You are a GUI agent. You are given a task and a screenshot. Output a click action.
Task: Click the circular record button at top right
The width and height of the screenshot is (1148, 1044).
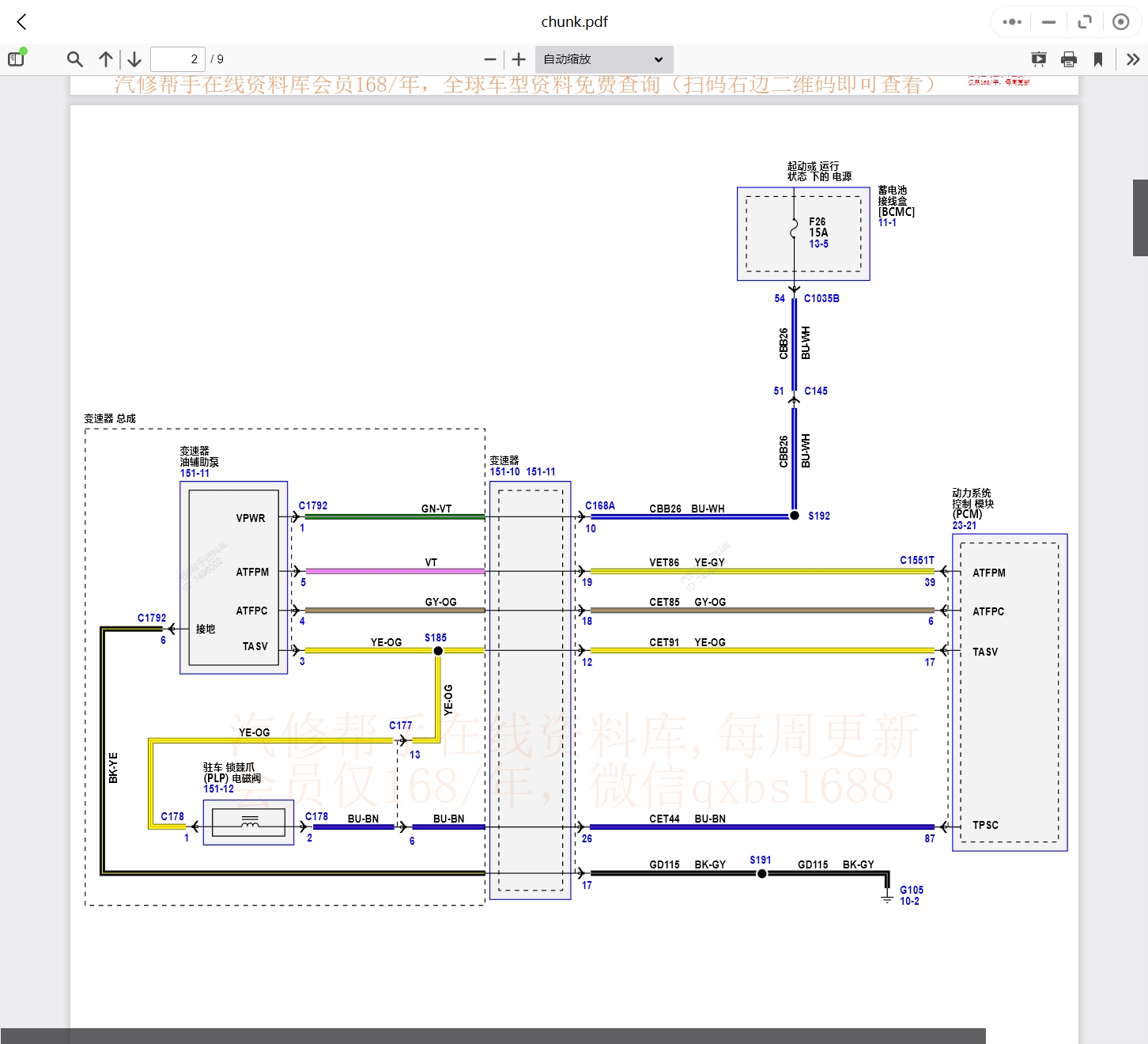point(1120,22)
